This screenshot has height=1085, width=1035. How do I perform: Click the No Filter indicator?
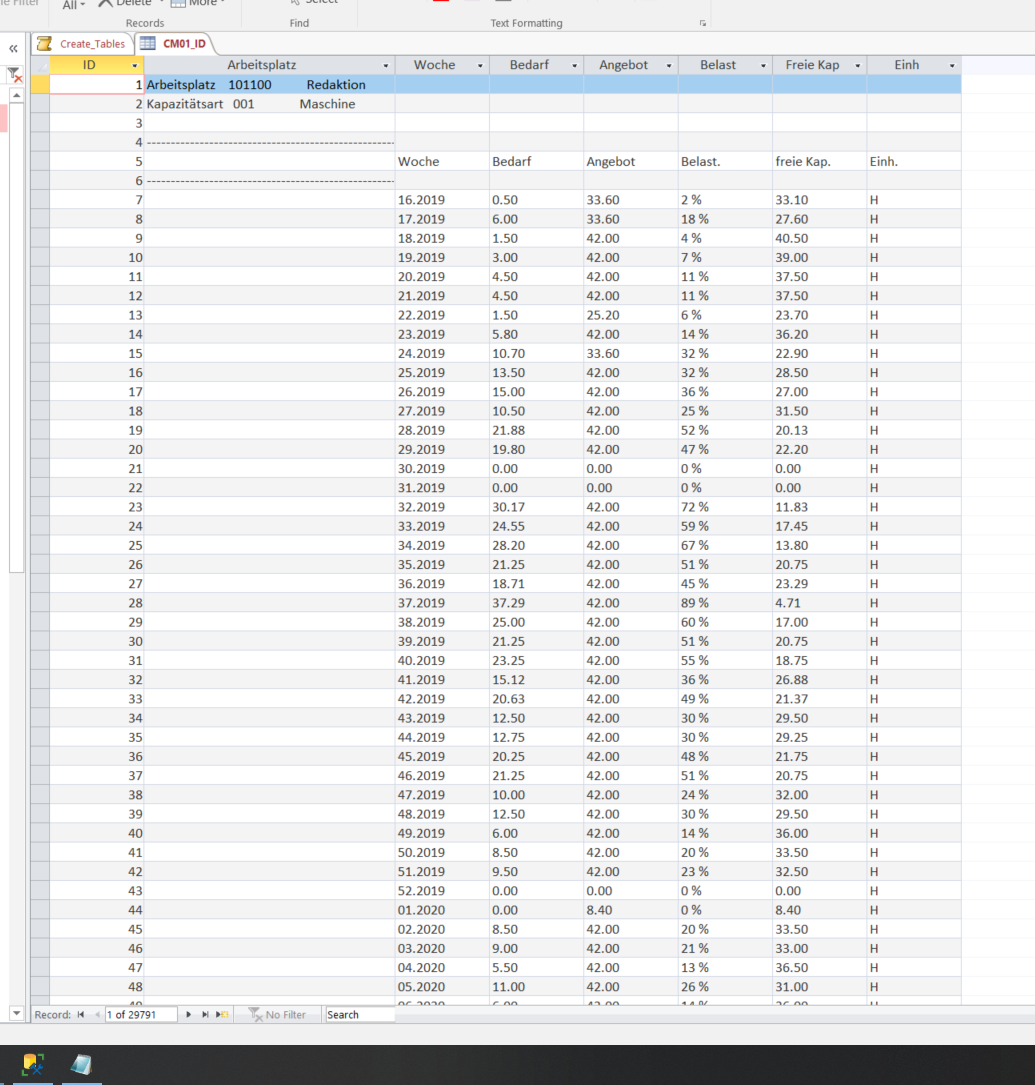pyautogui.click(x=277, y=1014)
